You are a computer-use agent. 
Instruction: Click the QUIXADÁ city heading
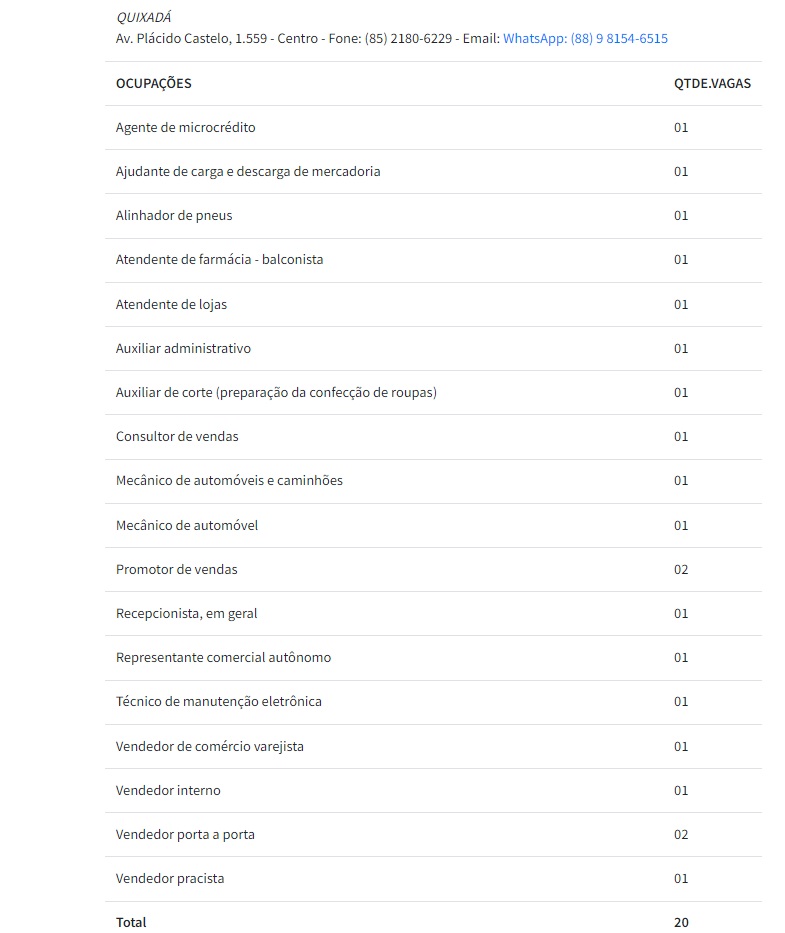click(x=144, y=17)
